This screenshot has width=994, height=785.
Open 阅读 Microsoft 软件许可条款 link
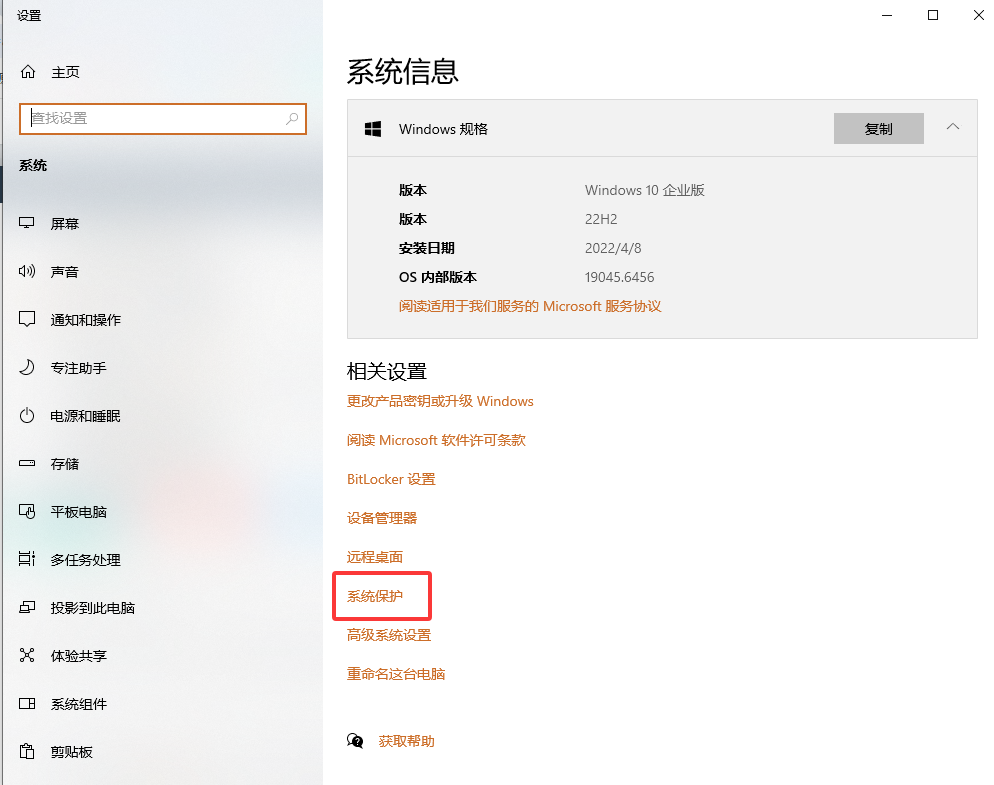point(436,440)
